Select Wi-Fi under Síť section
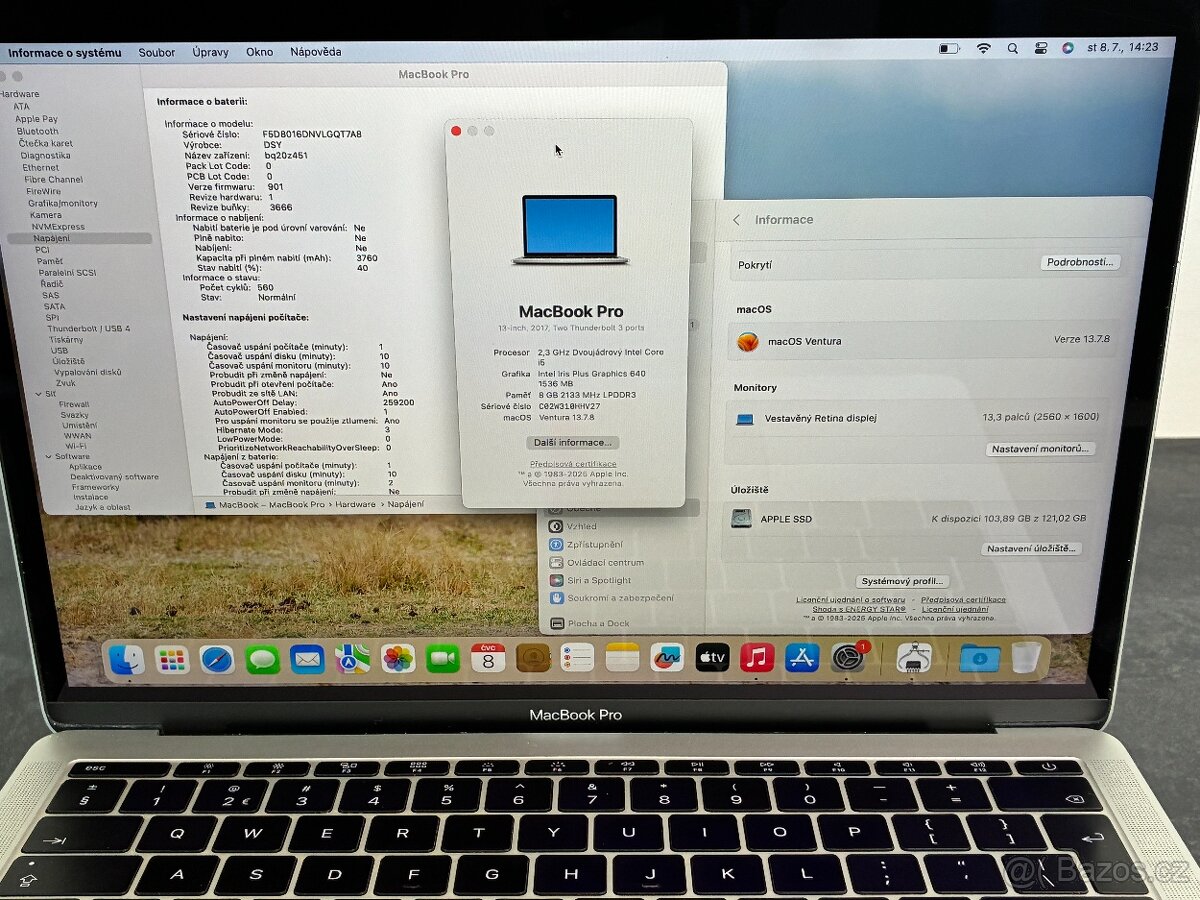The width and height of the screenshot is (1200, 900). coord(76,446)
